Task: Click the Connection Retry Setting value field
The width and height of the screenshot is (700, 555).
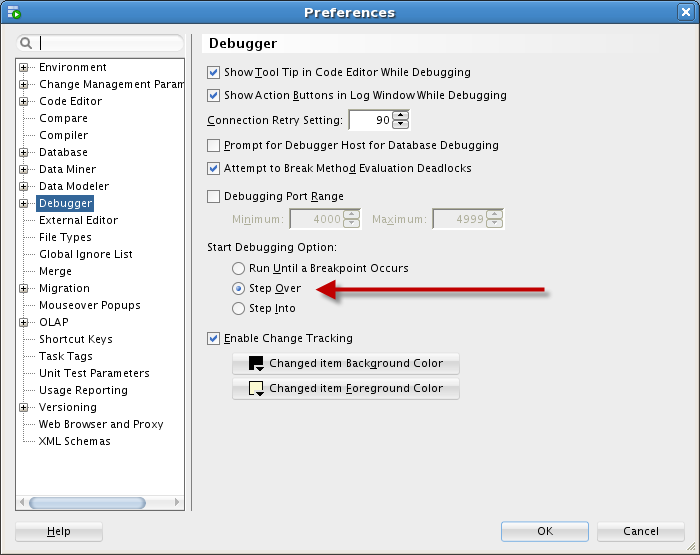Action: 371,120
